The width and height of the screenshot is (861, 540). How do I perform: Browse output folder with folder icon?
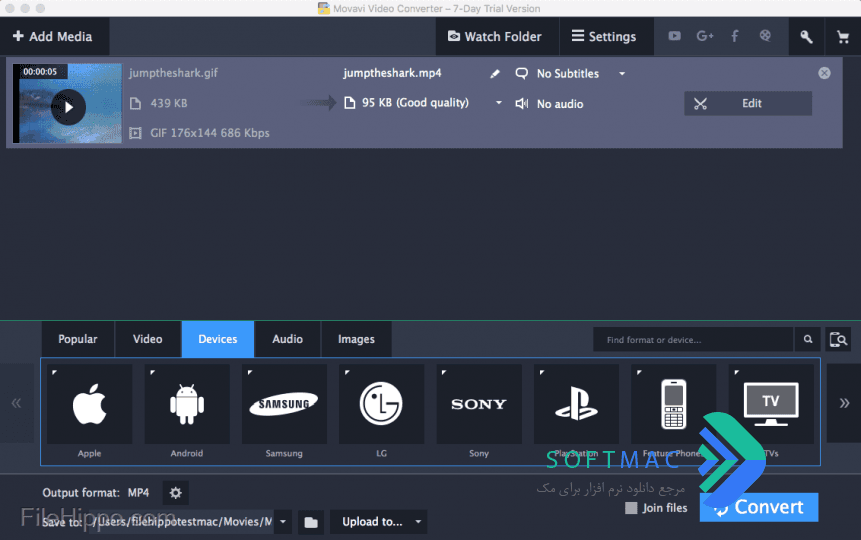pyautogui.click(x=311, y=522)
